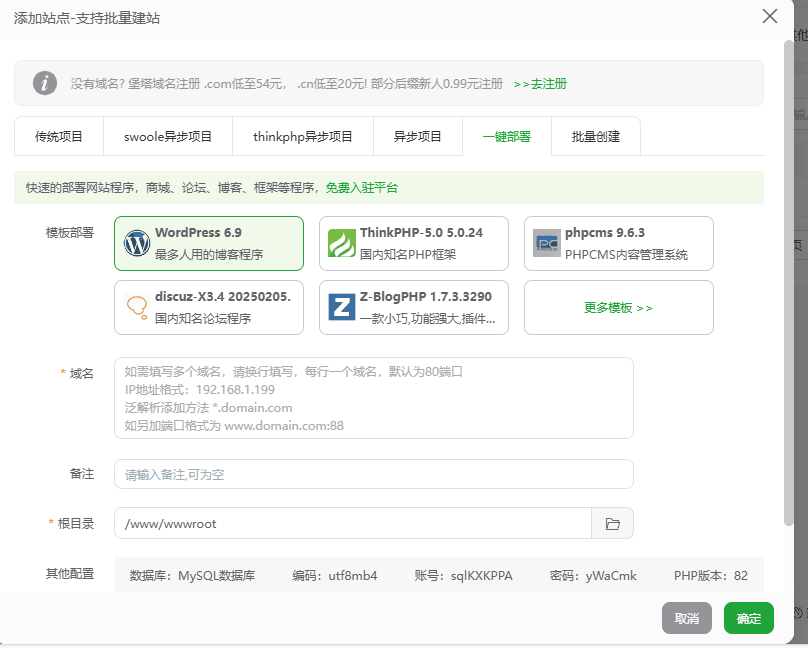Image resolution: width=808 pixels, height=648 pixels.
Task: Open the thinkphp异步项目 tab
Action: coord(303,137)
